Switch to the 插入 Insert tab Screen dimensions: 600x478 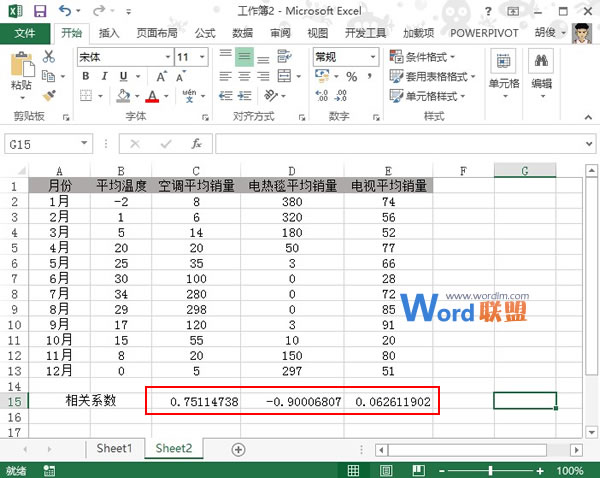tap(109, 33)
